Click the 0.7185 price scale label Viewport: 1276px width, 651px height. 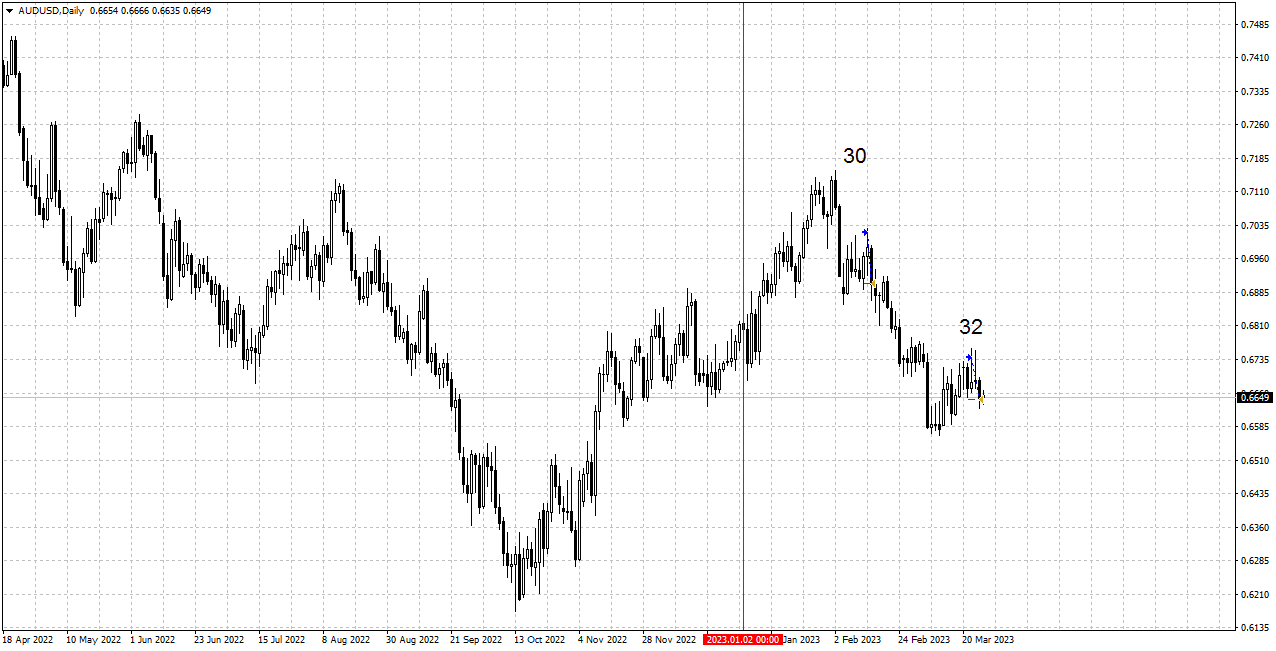[1254, 158]
